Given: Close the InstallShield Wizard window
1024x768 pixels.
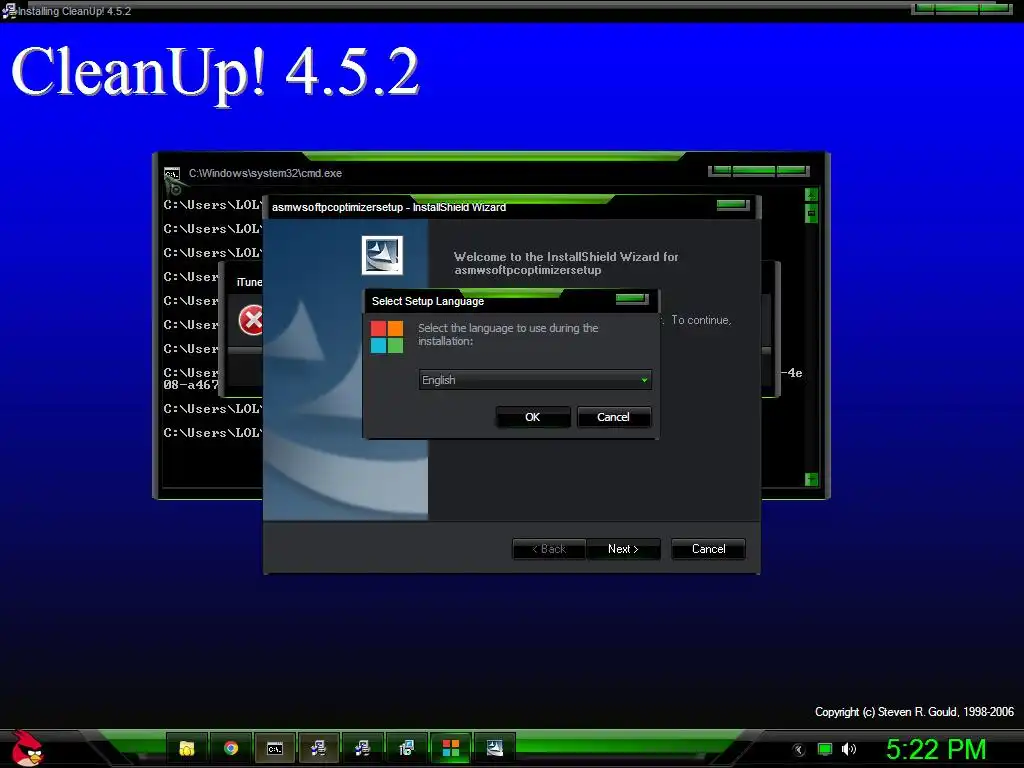Looking at the screenshot, I should (733, 205).
